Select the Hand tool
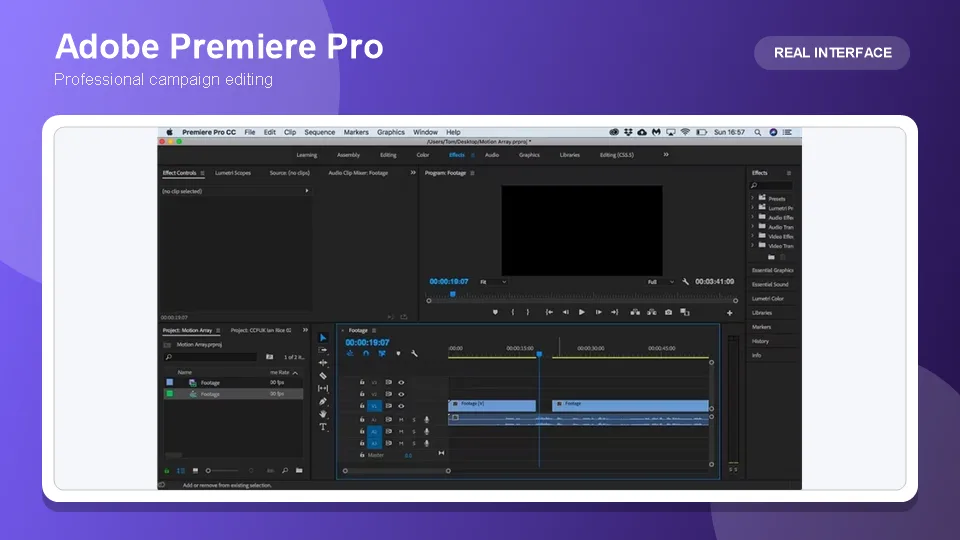 [x=323, y=414]
